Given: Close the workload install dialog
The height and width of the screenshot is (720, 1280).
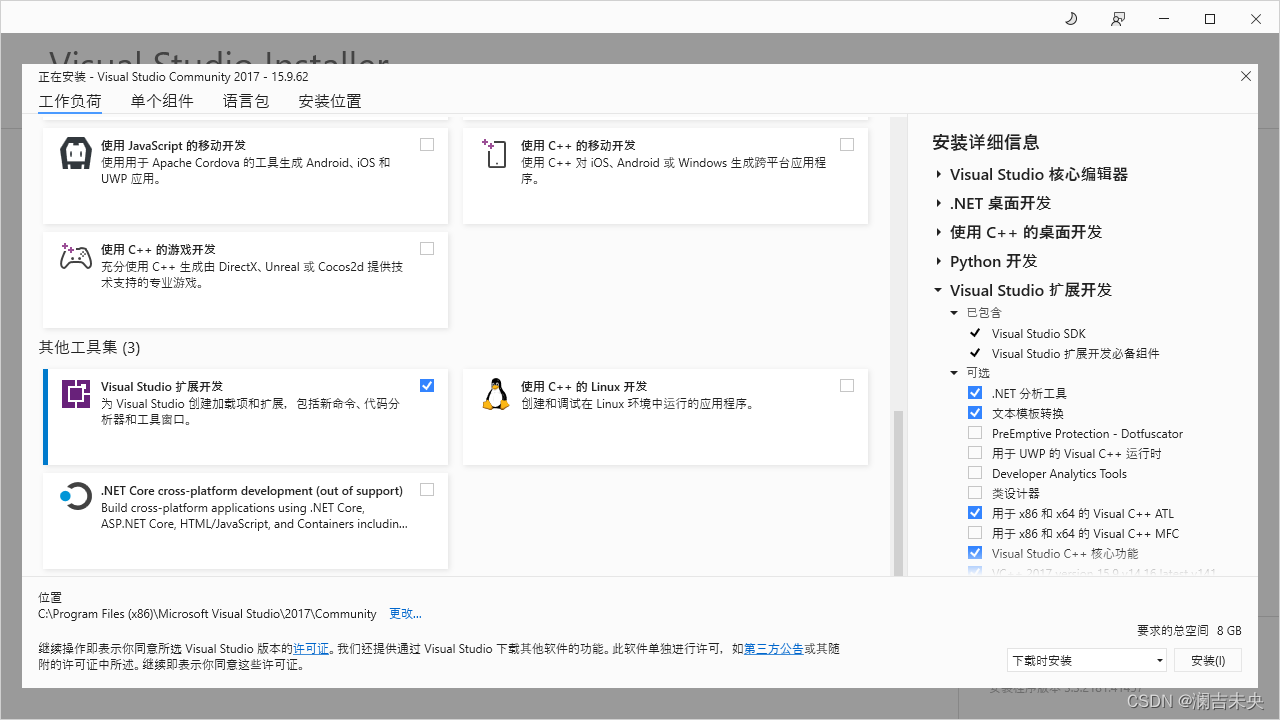Looking at the screenshot, I should [x=1246, y=76].
